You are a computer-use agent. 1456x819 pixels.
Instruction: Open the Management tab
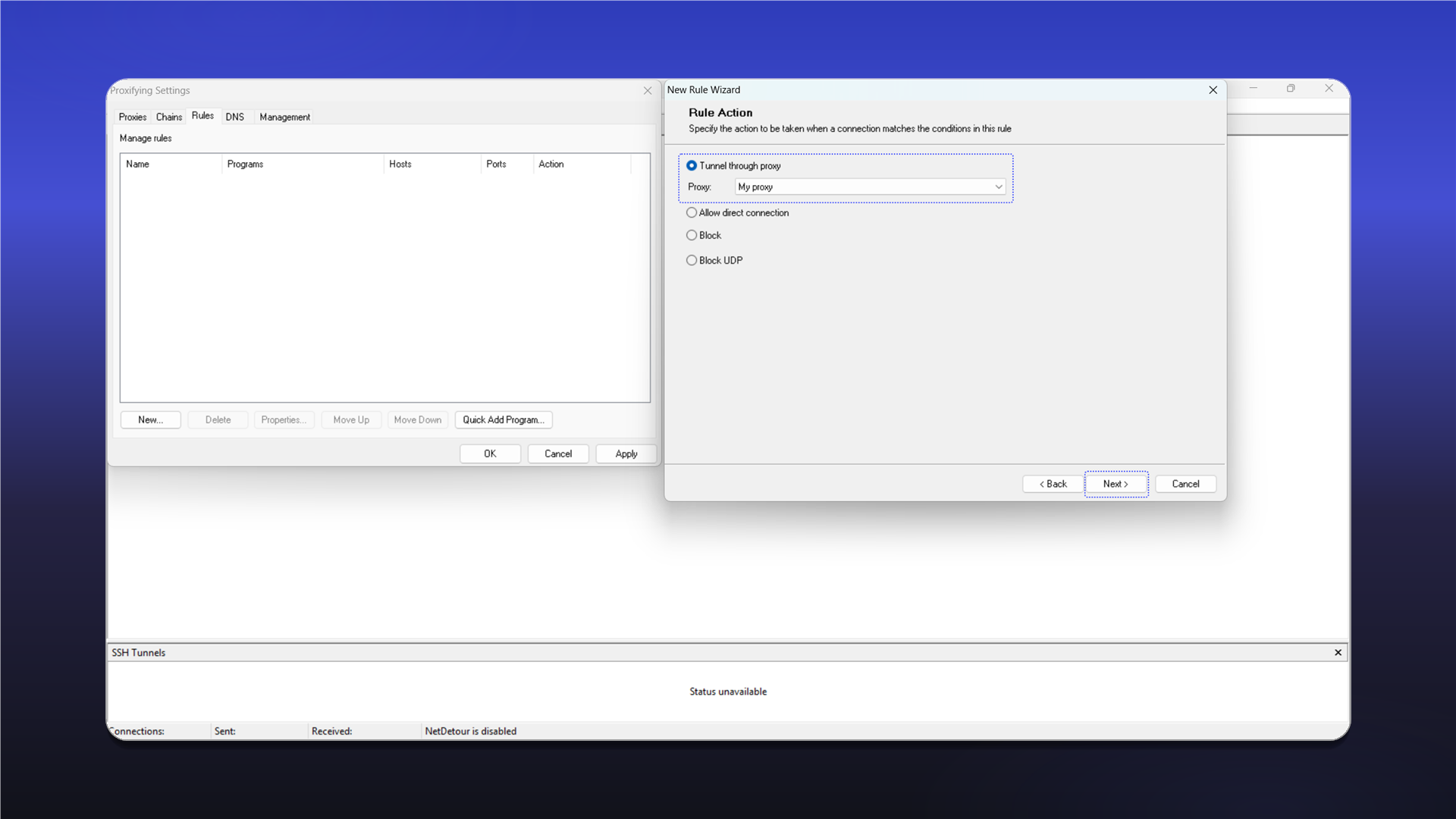284,117
